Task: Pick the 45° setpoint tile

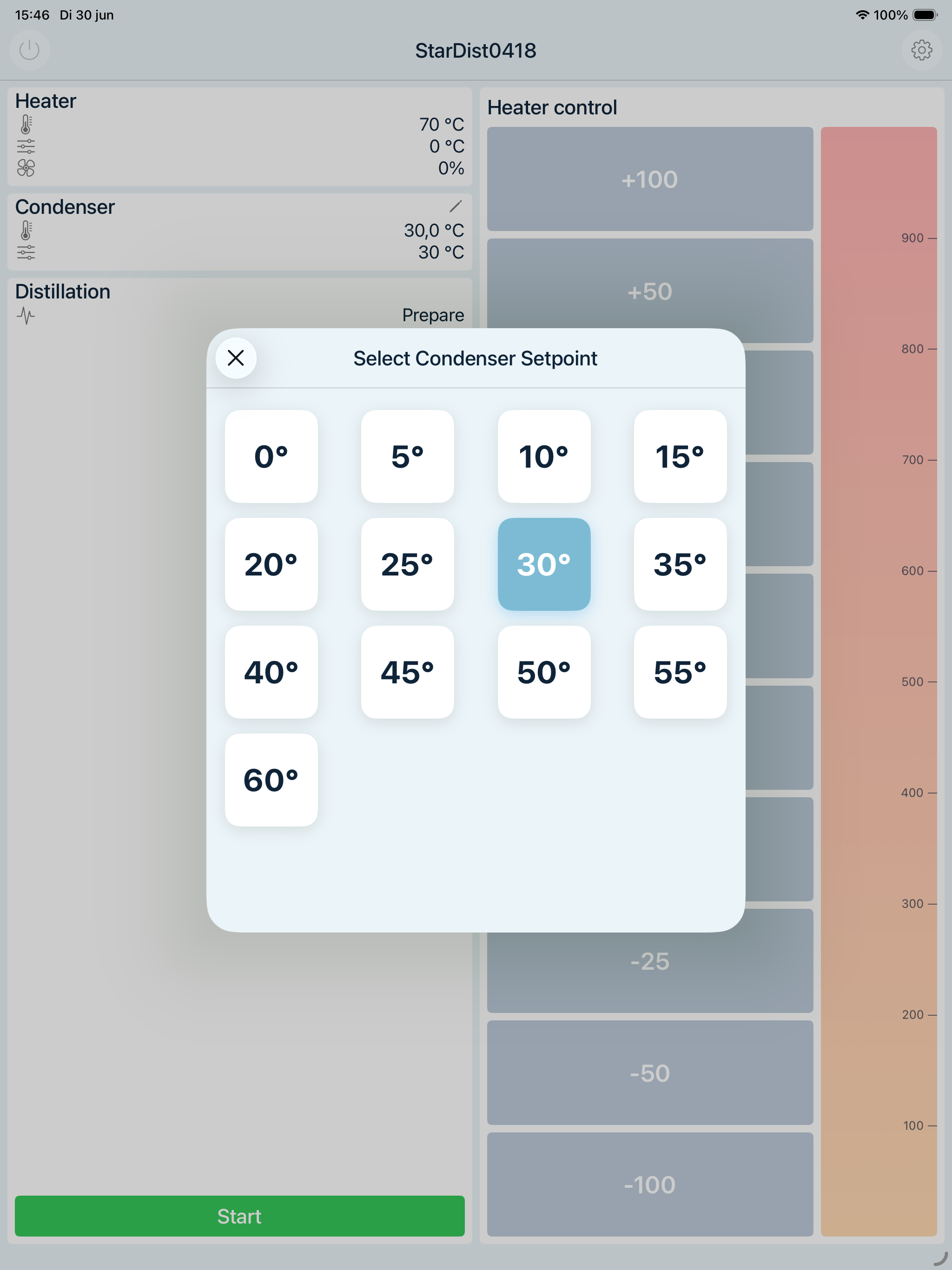Action: click(407, 672)
